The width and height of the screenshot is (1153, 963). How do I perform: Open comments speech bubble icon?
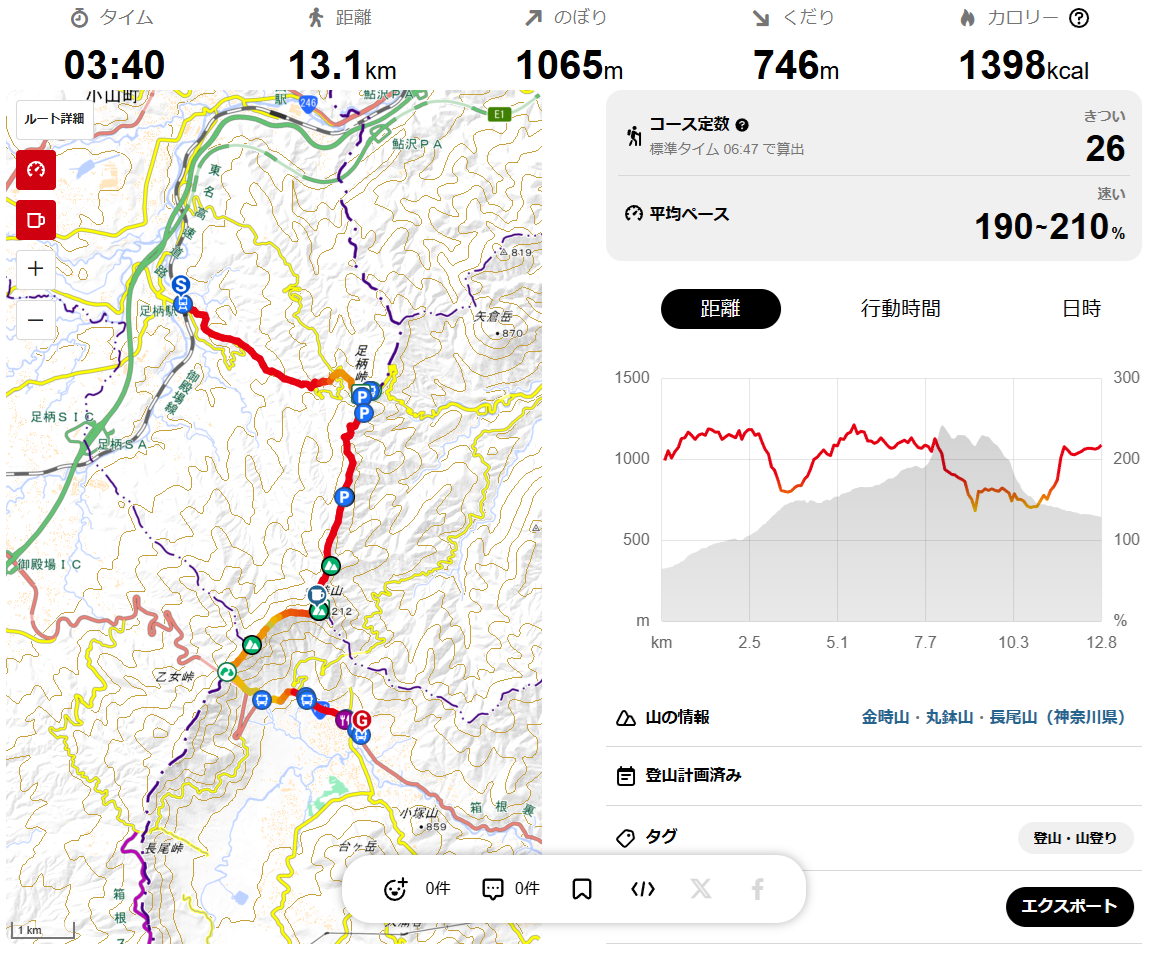tap(492, 889)
